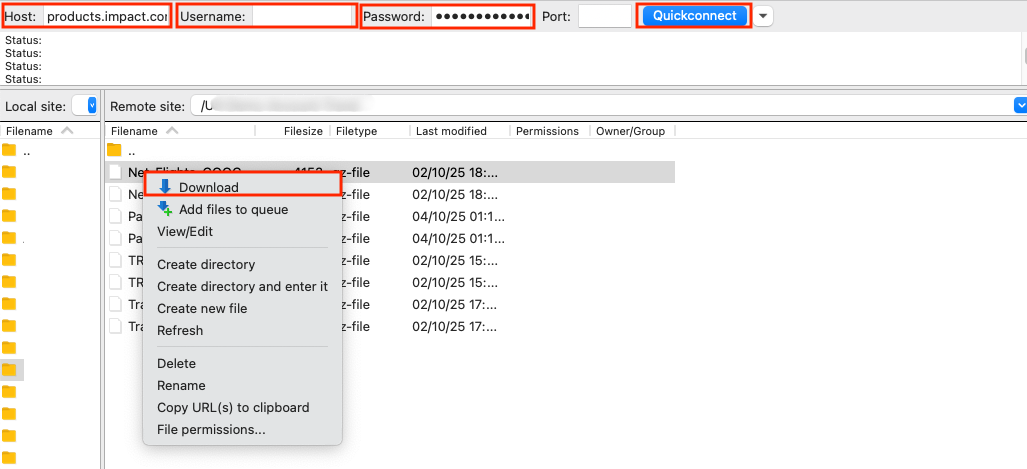Click the highlighted folder in local file list
Screen dimensions: 1027x469
[x=10, y=370]
